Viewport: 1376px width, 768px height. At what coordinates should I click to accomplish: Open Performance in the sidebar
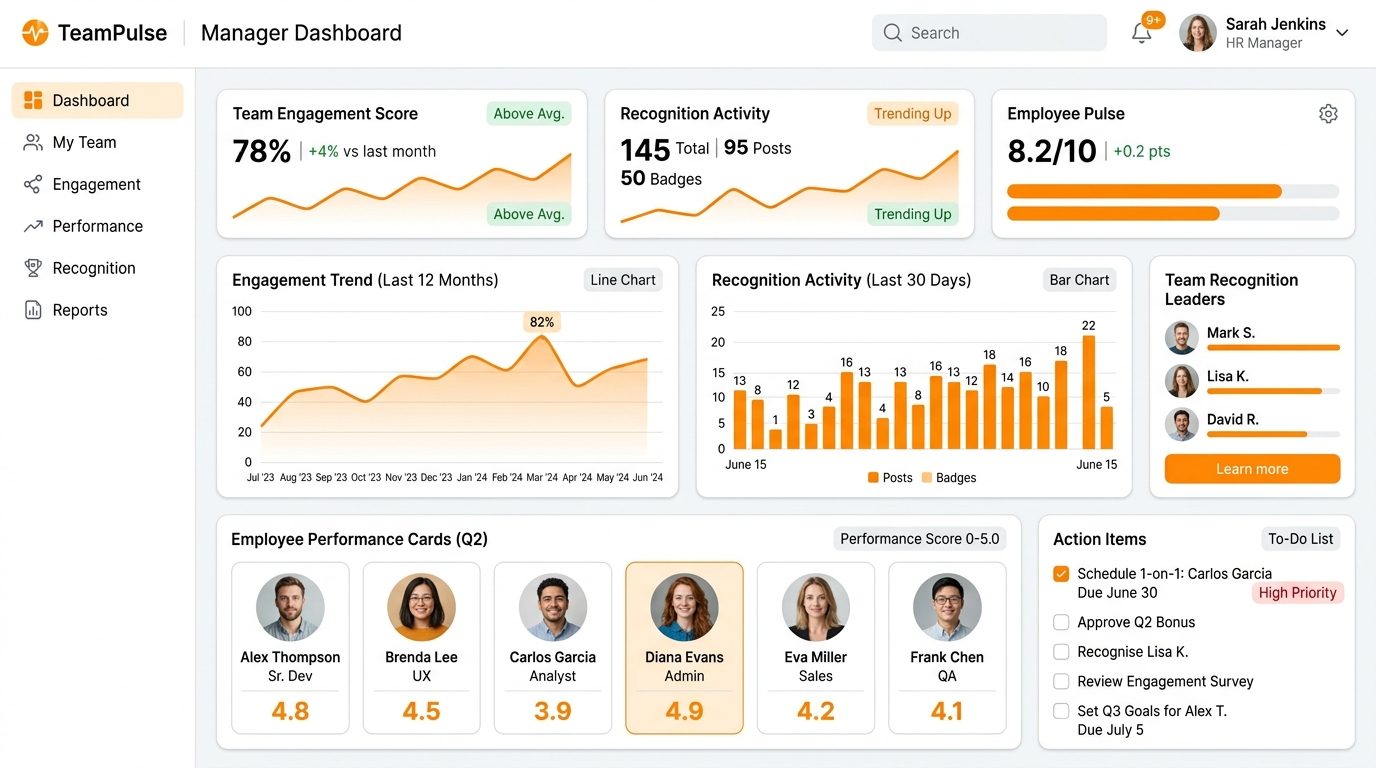point(97,226)
